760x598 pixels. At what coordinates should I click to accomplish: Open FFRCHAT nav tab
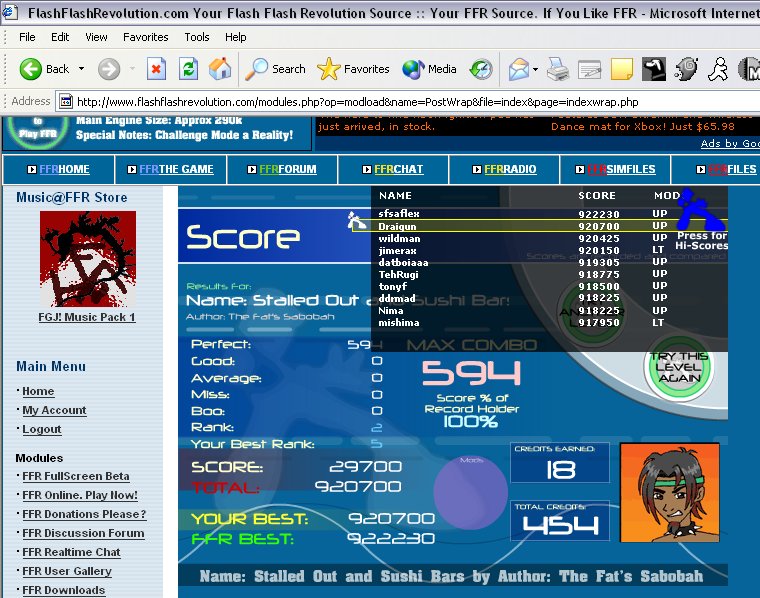coord(393,169)
